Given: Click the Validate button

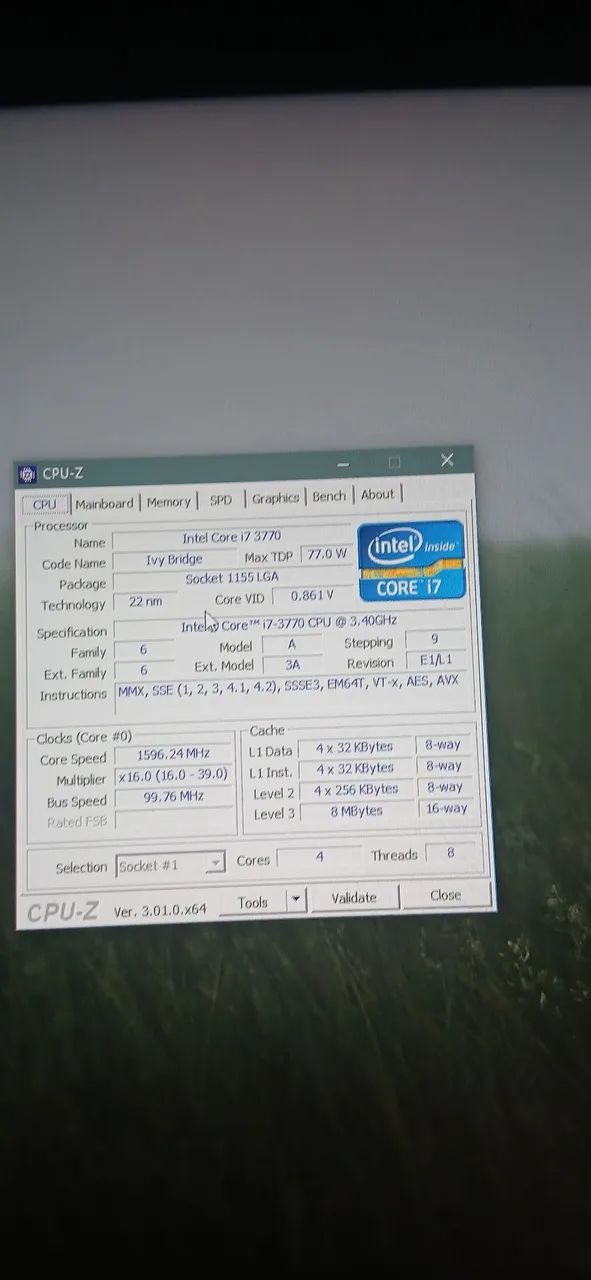Looking at the screenshot, I should click(353, 898).
